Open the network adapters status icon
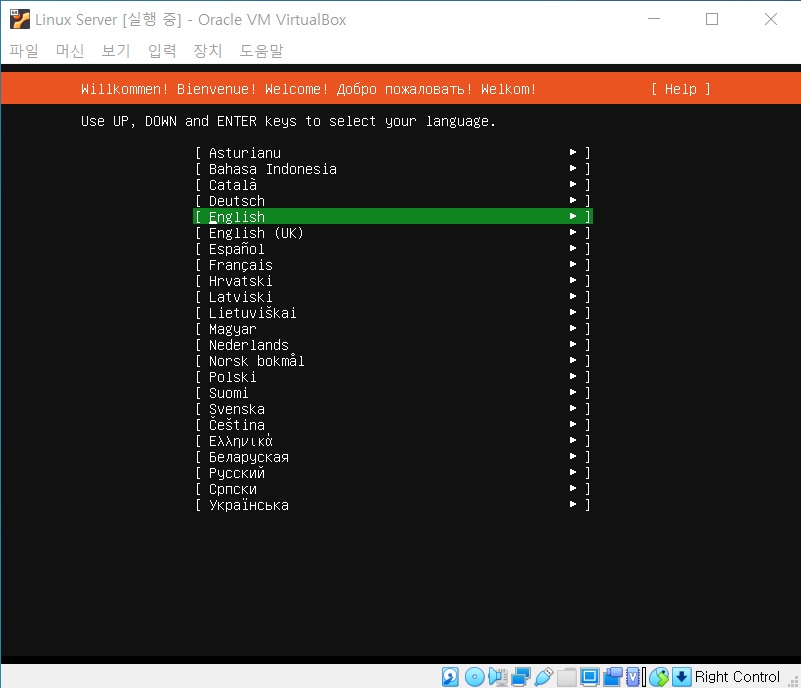The width and height of the screenshot is (801, 688). 521,677
